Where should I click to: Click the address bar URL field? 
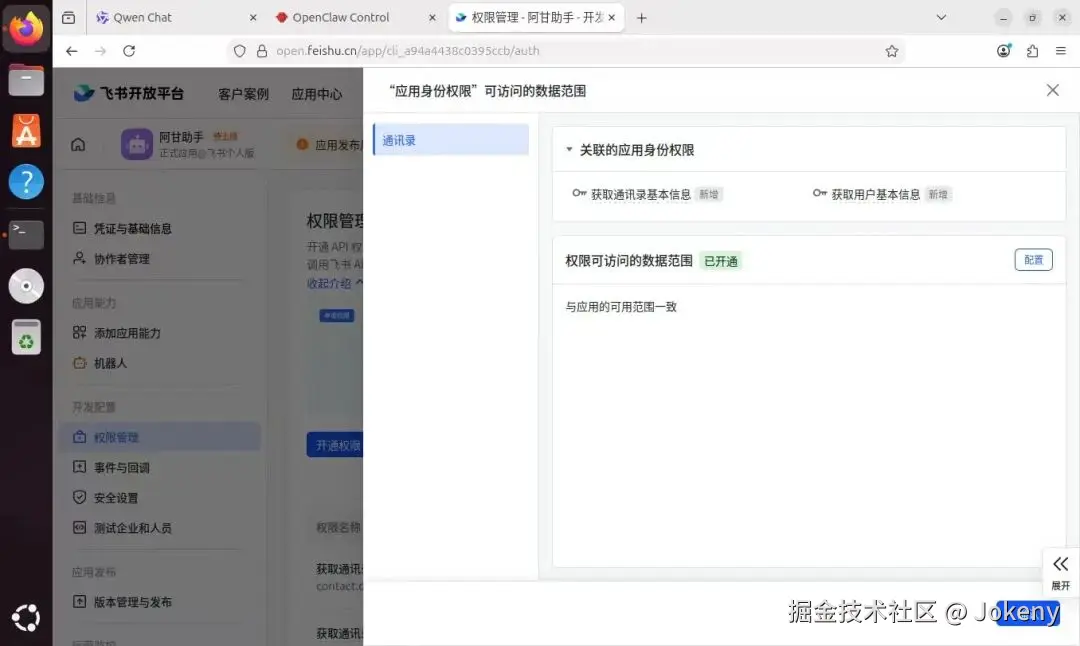565,50
